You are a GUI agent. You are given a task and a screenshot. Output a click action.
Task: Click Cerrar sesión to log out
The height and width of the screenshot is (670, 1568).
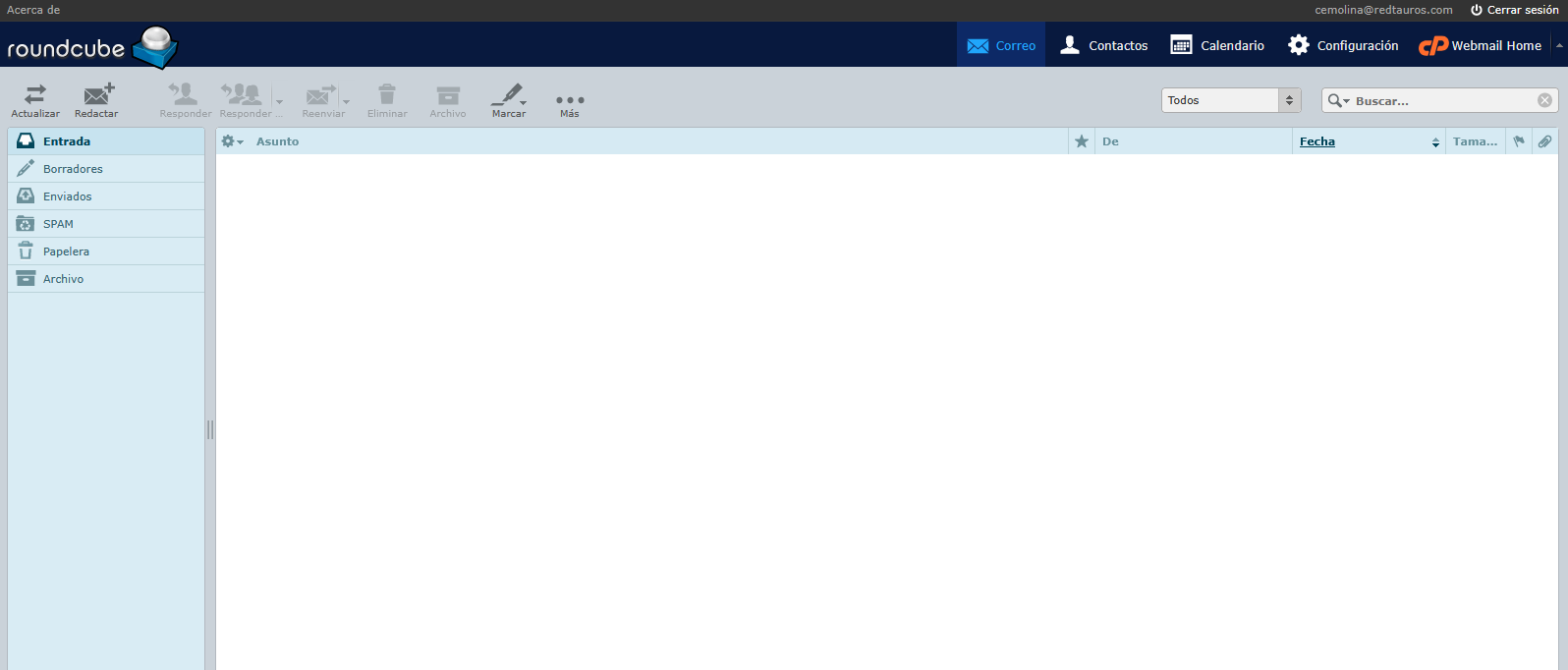pyautogui.click(x=1514, y=10)
